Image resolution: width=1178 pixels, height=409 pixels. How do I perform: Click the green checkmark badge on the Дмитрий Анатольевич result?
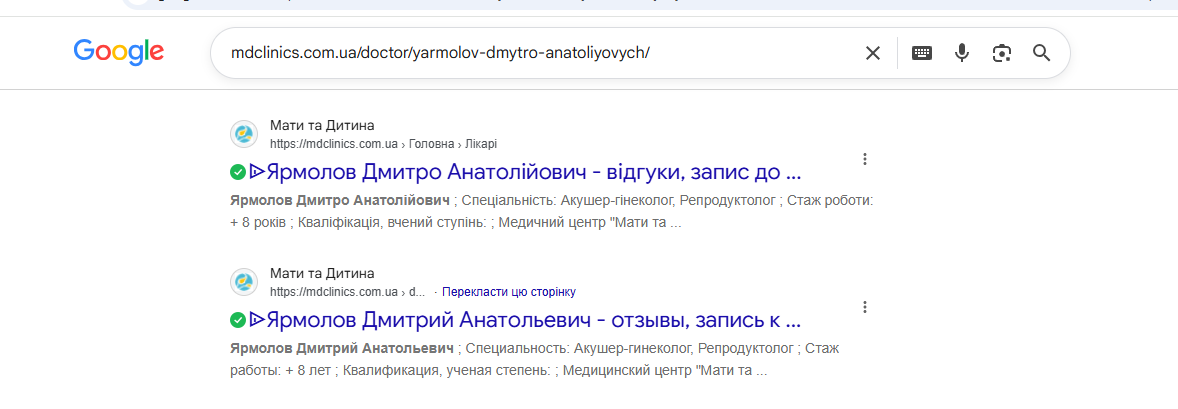(x=237, y=321)
